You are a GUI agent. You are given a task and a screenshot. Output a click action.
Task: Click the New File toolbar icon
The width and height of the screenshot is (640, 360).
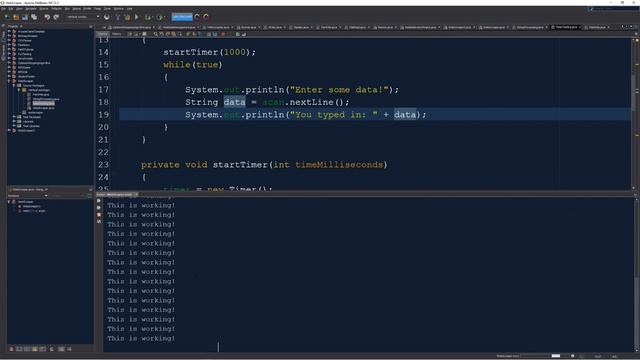pos(7,17)
